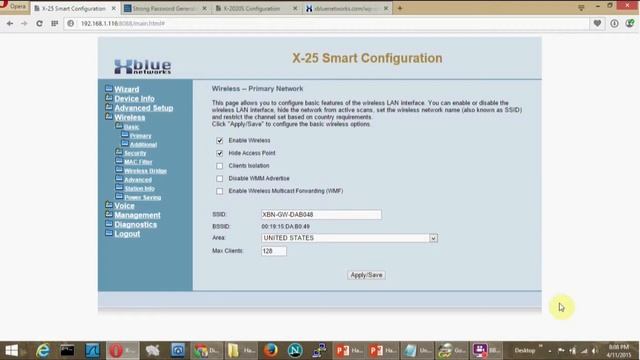
Task: Launch Internet Explorer from the taskbar
Action: [42, 351]
